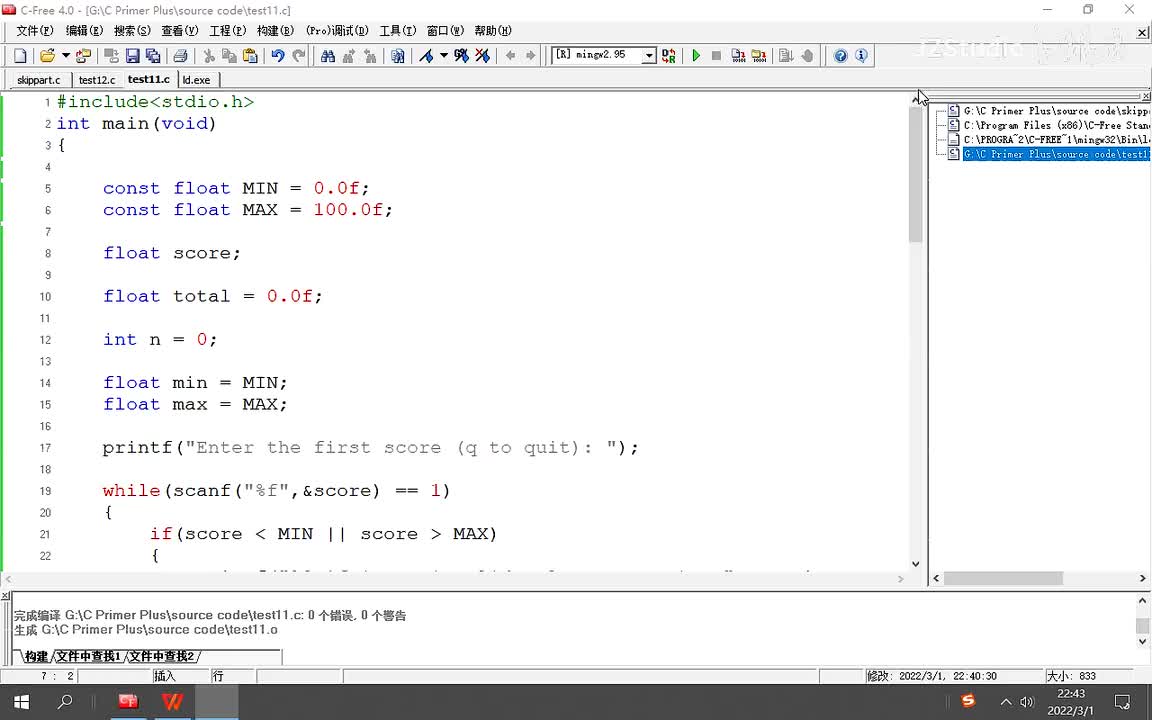
Task: Open the 工具(T) menu
Action: point(397,31)
